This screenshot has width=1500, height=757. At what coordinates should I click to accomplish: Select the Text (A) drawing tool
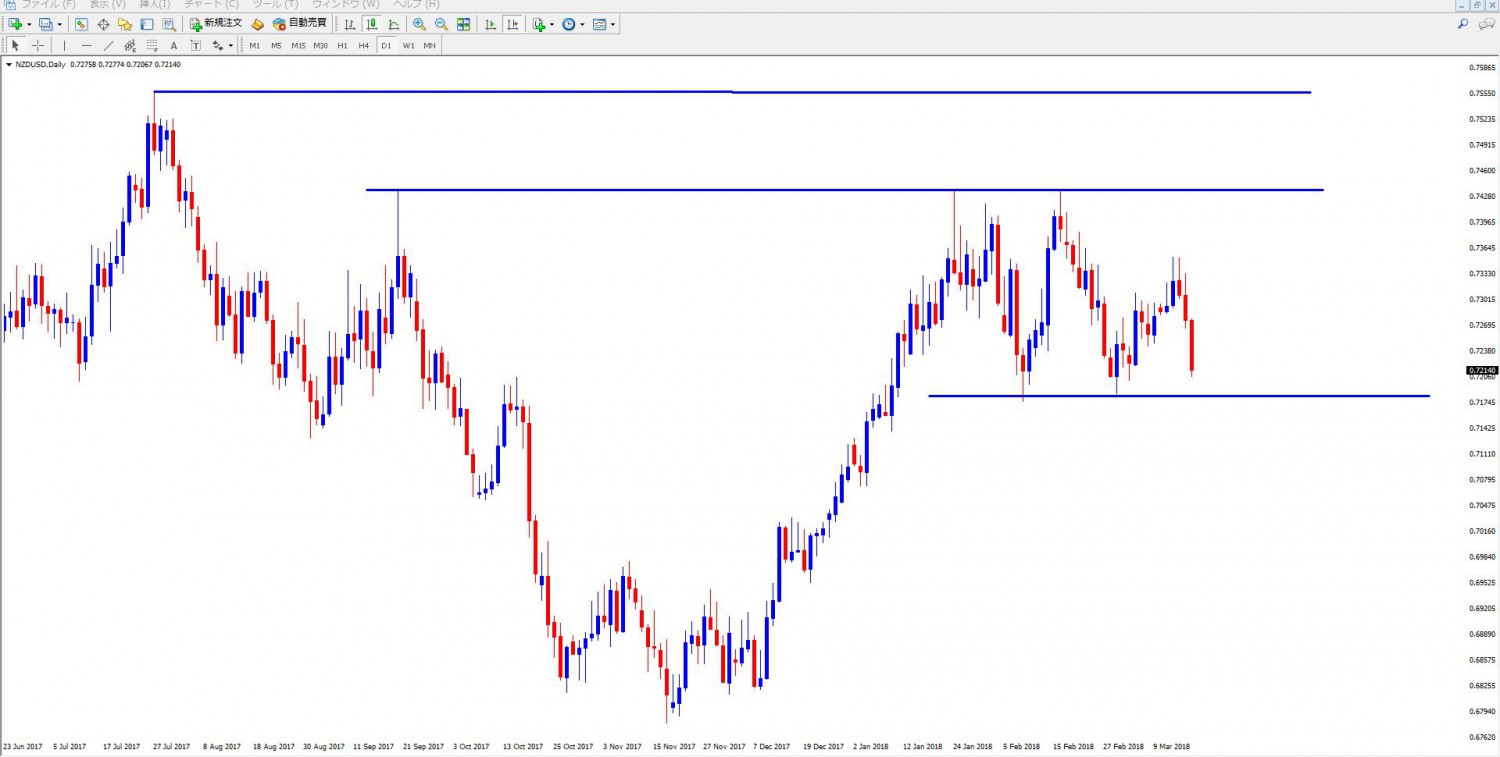(x=173, y=45)
